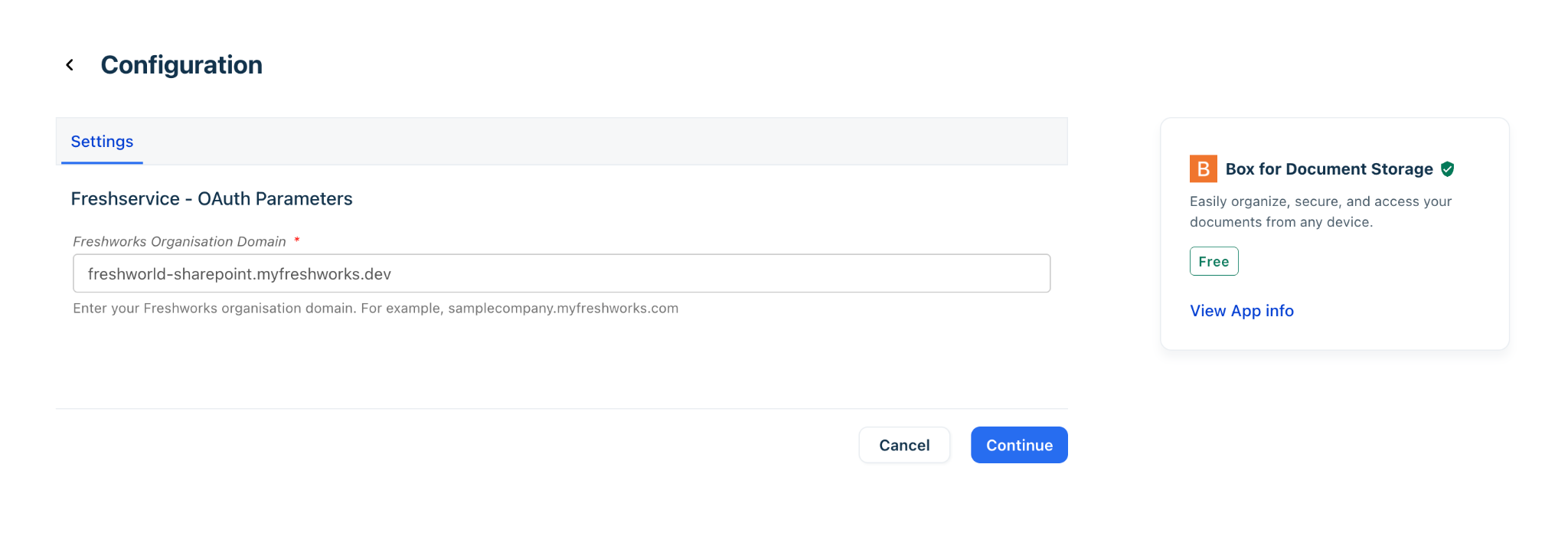
Task: Continue to the next configuration step
Action: point(1019,445)
